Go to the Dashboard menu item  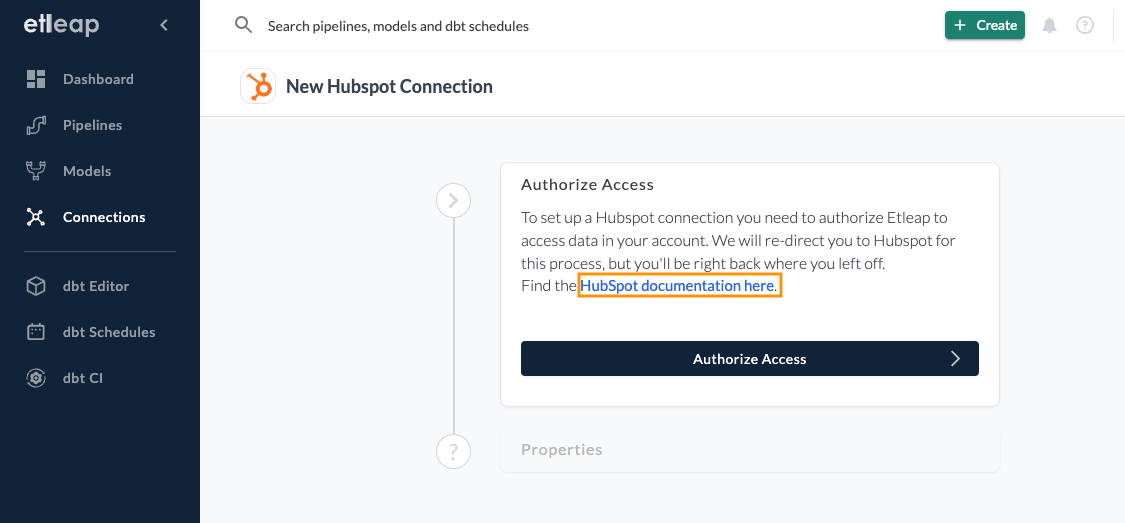point(98,79)
